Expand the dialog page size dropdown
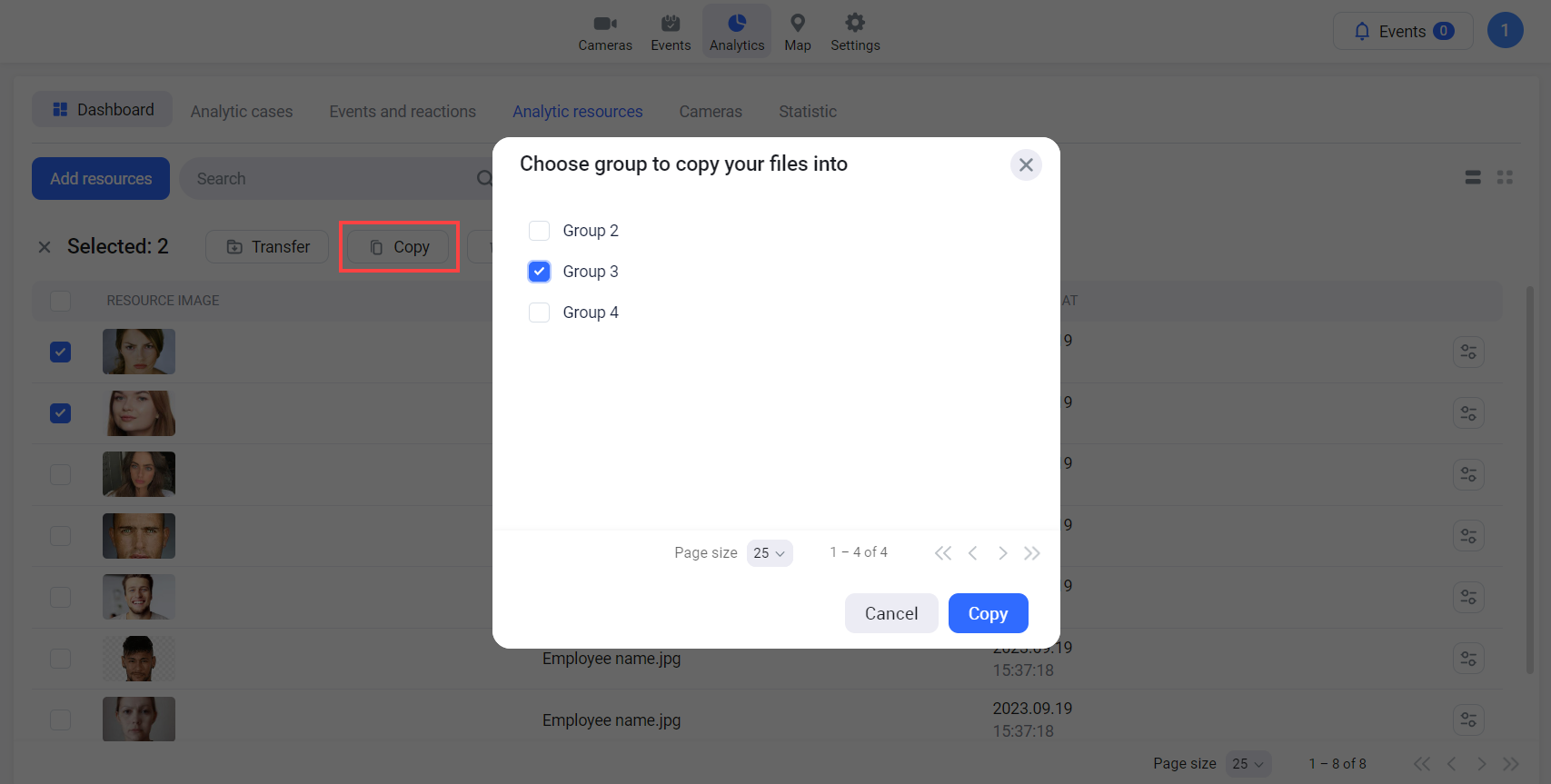Viewport: 1551px width, 784px height. 770,553
